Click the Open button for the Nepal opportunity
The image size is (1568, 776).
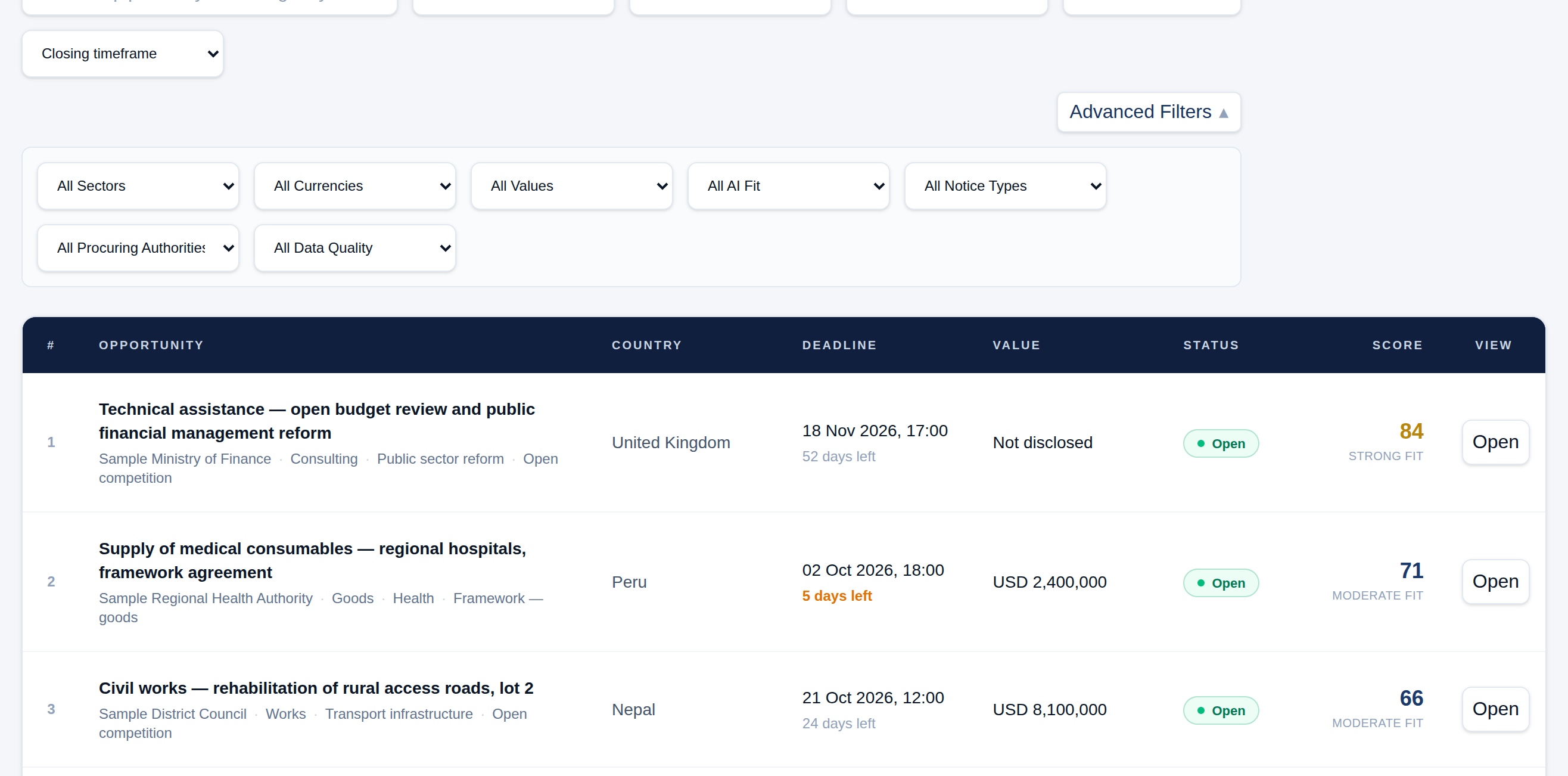[x=1495, y=709]
